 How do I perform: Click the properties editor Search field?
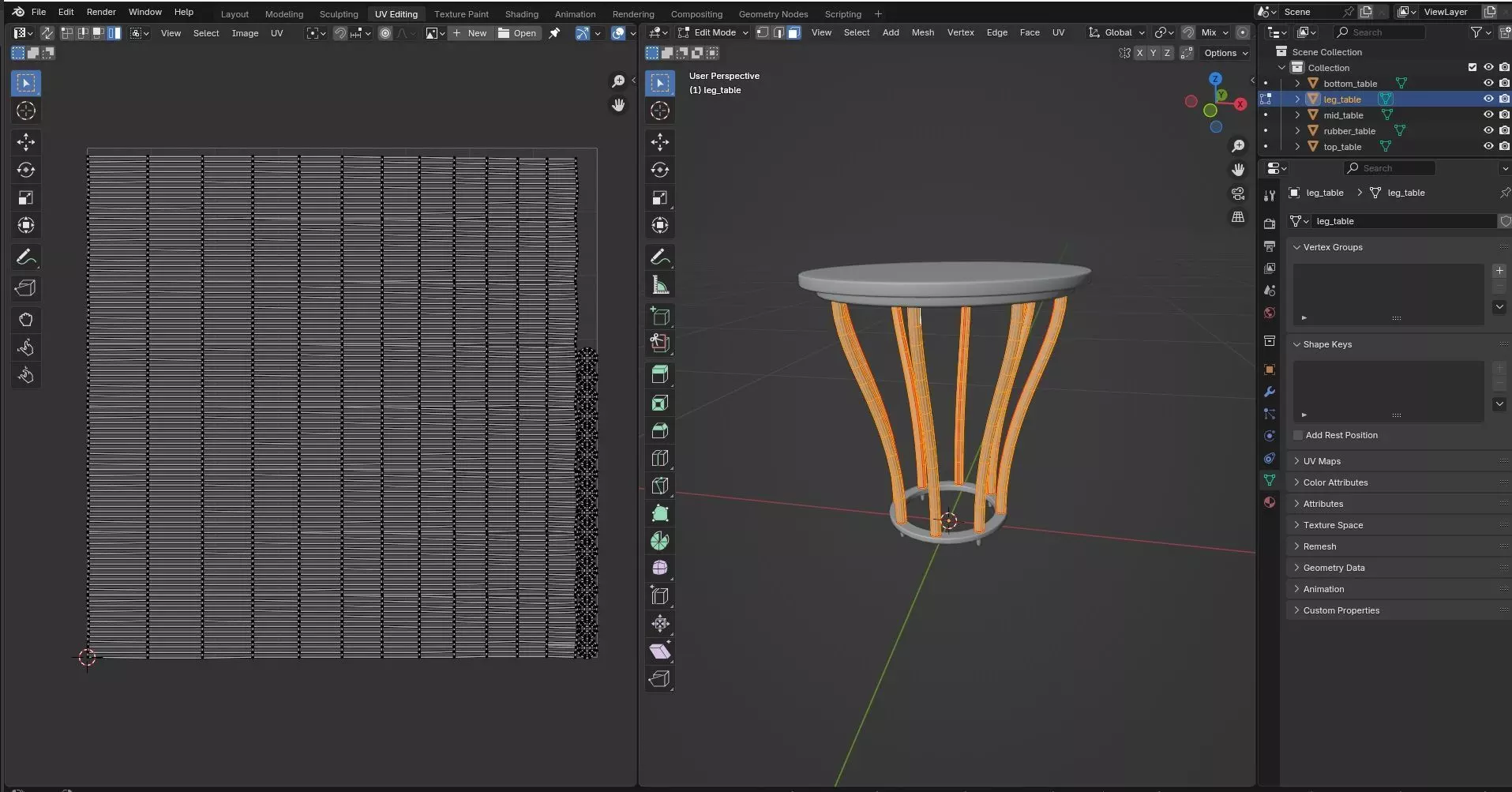click(x=1389, y=168)
